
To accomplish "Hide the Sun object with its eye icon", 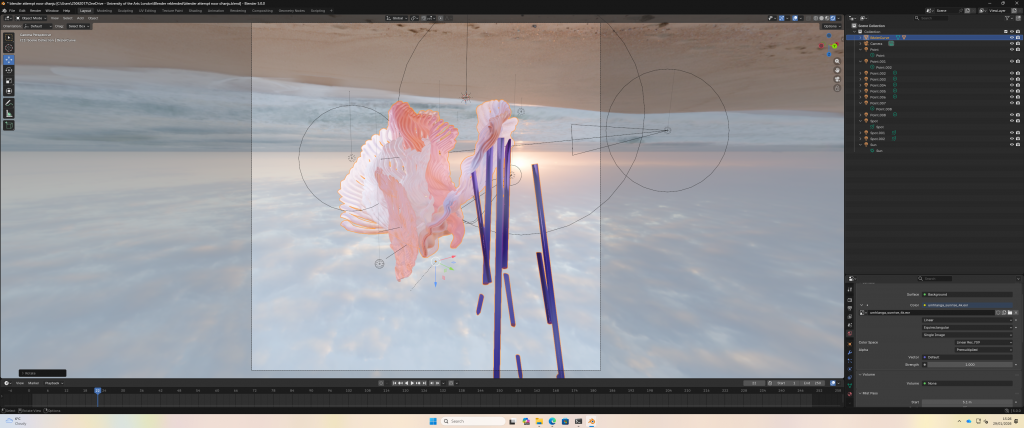I will 1010,144.
